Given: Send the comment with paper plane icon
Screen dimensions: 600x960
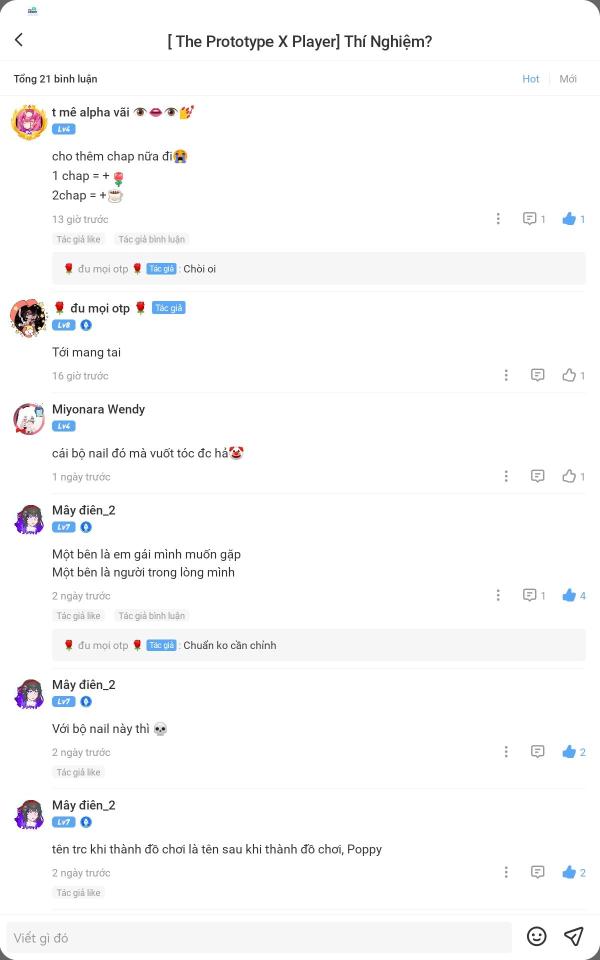Looking at the screenshot, I should 574,936.
